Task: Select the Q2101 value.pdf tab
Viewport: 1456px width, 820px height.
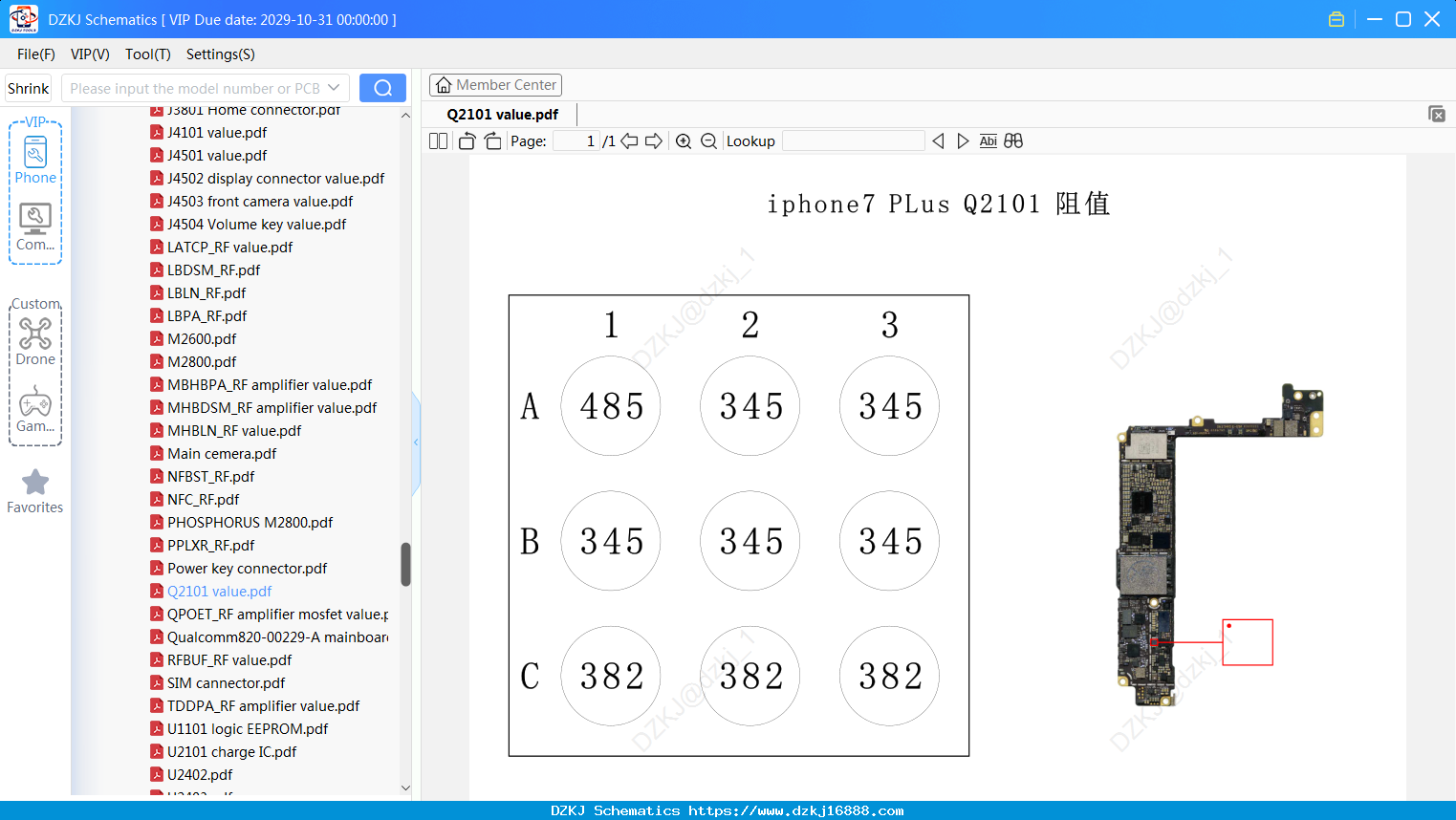Action: coord(503,114)
